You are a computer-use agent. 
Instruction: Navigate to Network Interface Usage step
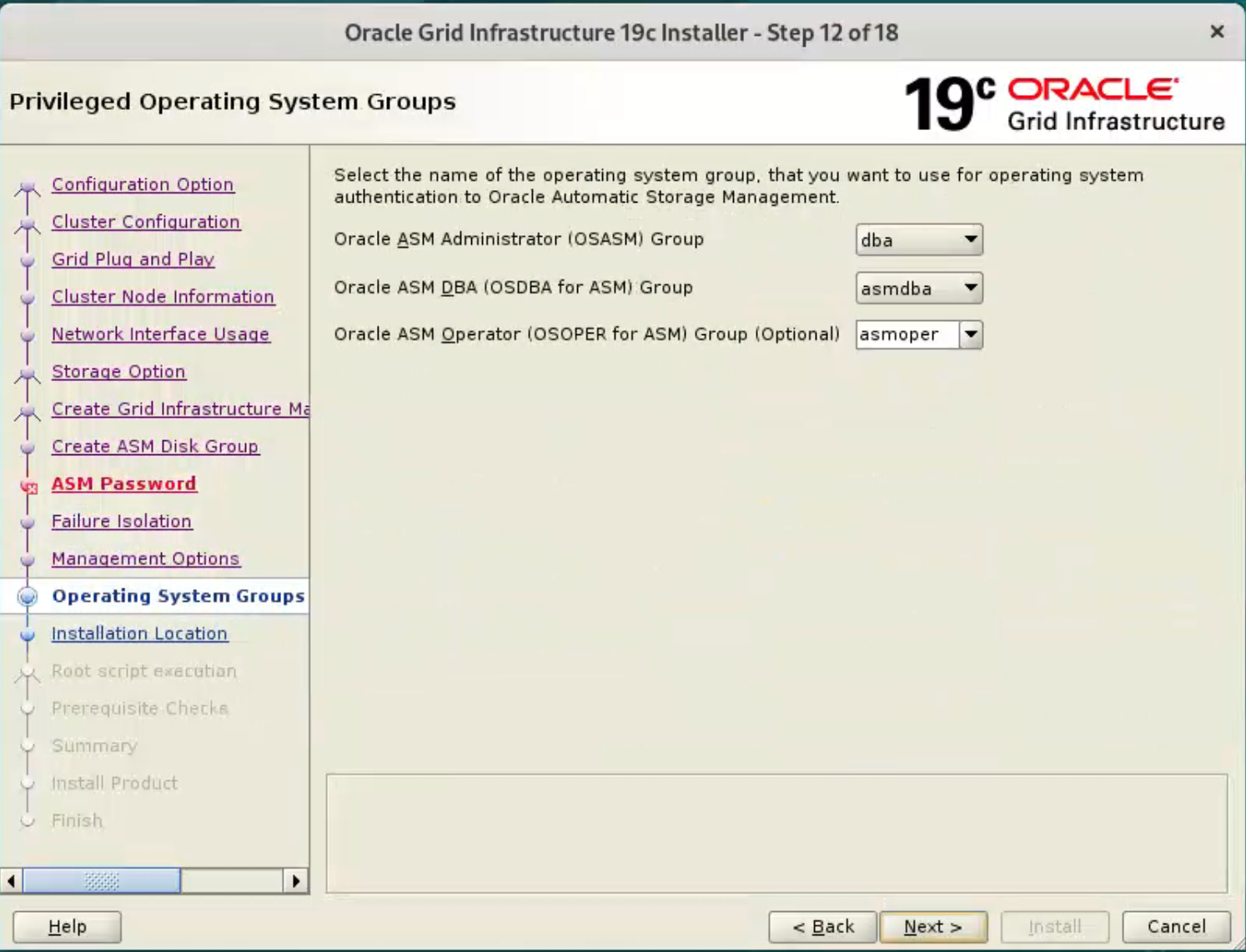(x=160, y=334)
